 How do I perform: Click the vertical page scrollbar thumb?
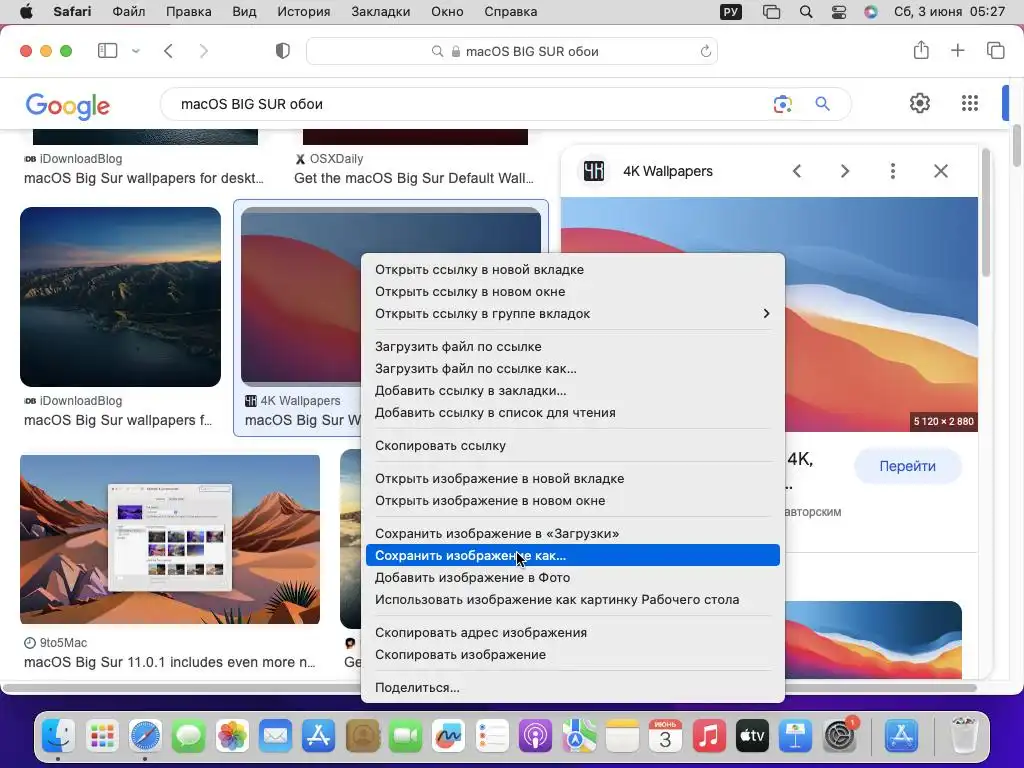[1016, 146]
